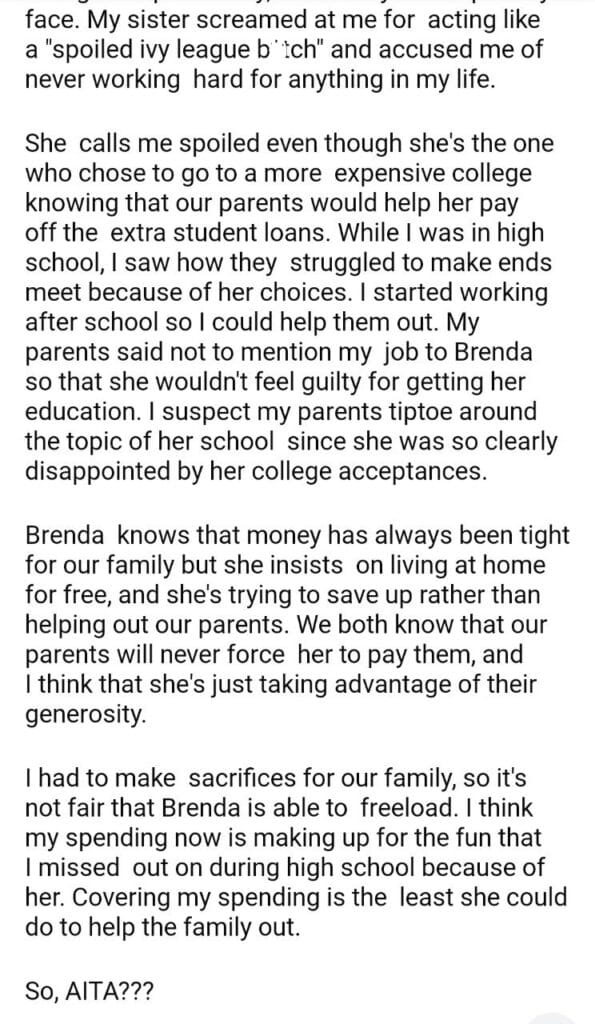This screenshot has height=1024, width=595.
Task: Click the word "generosity."
Action: tap(86, 714)
